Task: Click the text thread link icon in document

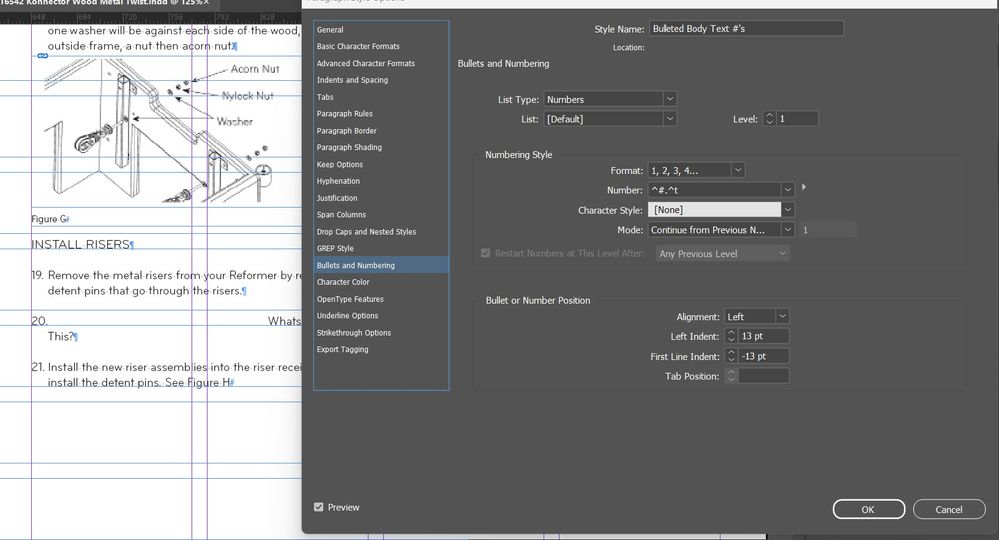Action: (x=43, y=56)
